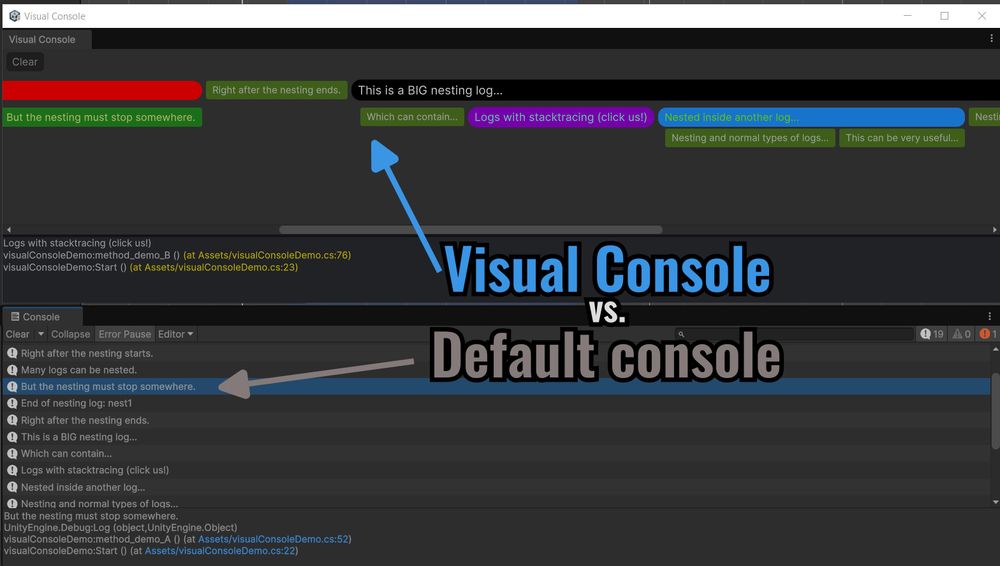1000x566 pixels.
Task: Open the Clear options dropdown arrow
Action: point(40,334)
